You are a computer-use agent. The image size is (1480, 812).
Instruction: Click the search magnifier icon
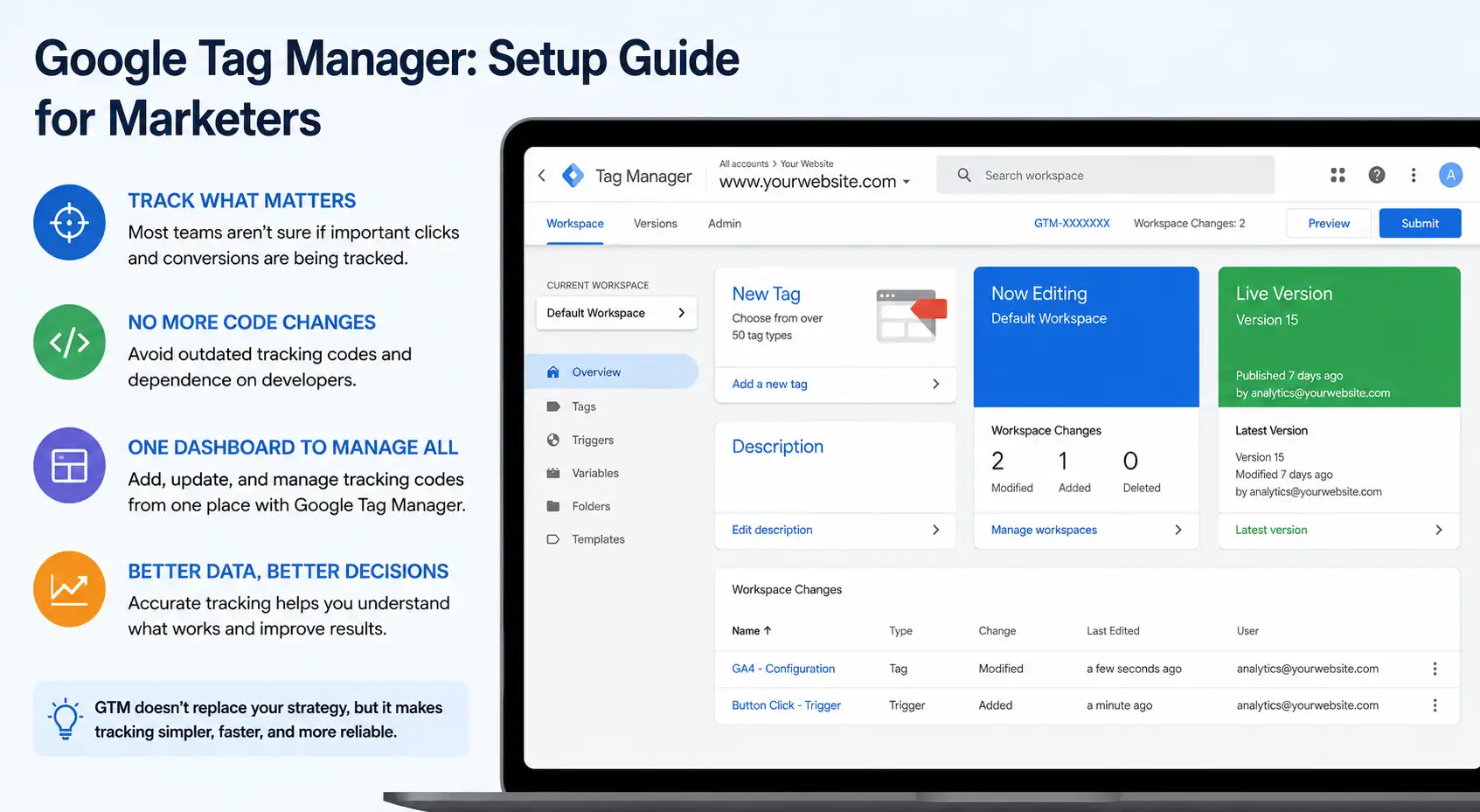click(x=964, y=175)
